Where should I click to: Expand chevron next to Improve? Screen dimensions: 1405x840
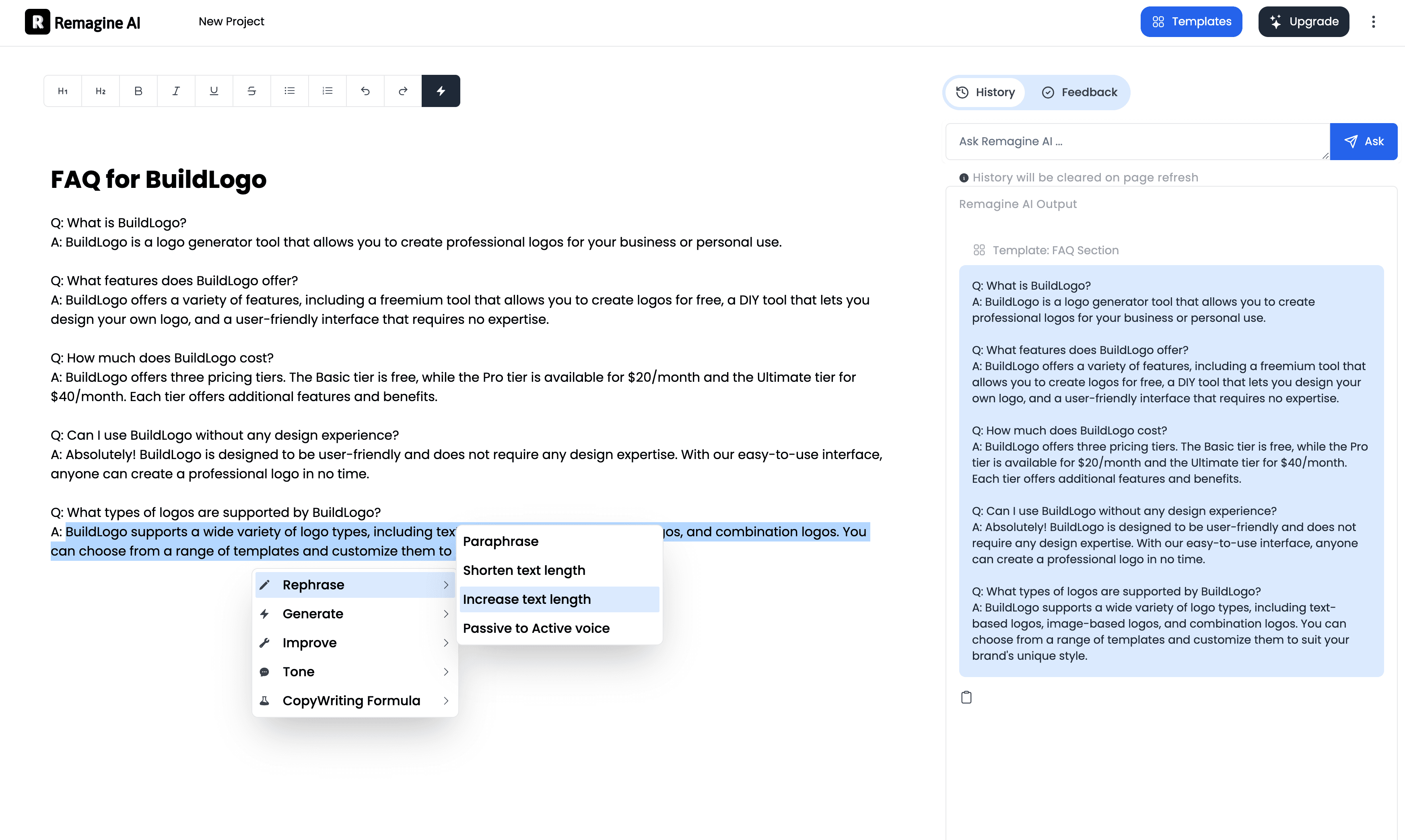point(446,643)
